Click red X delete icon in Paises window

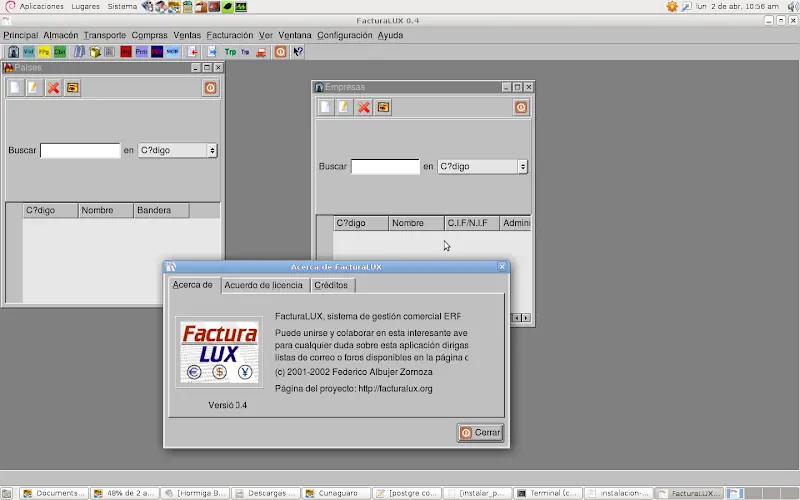click(x=53, y=88)
